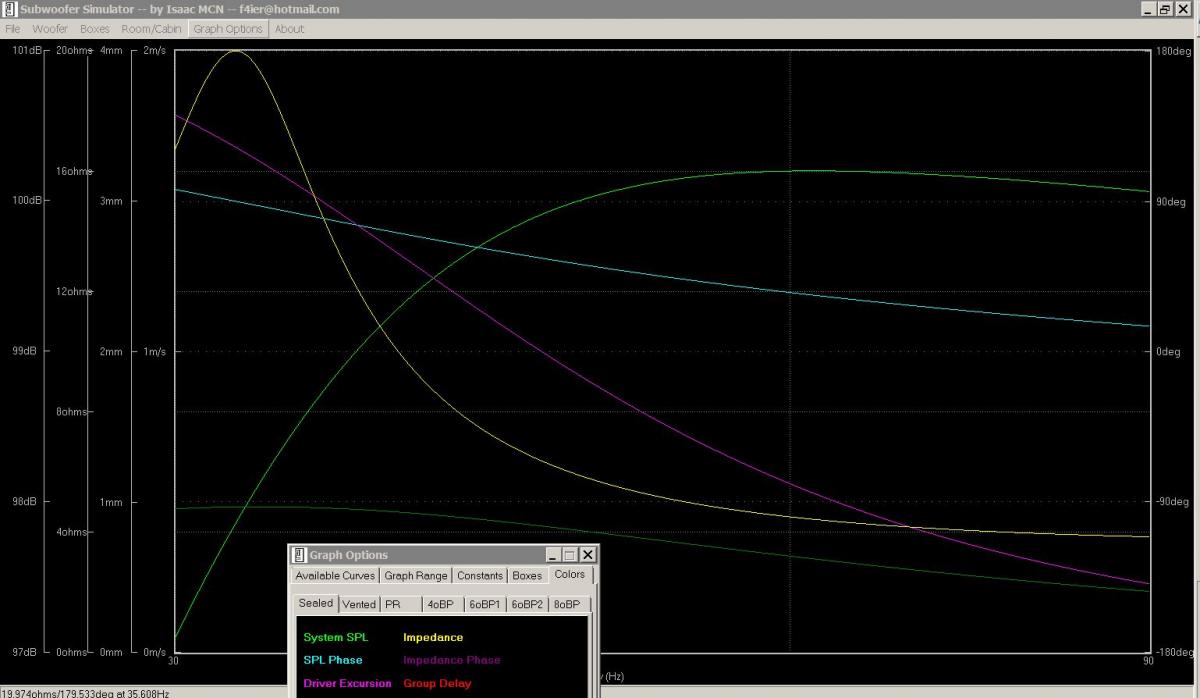Change the SPL Phase curve color
Screen dimensions: 1200x698
click(x=333, y=661)
